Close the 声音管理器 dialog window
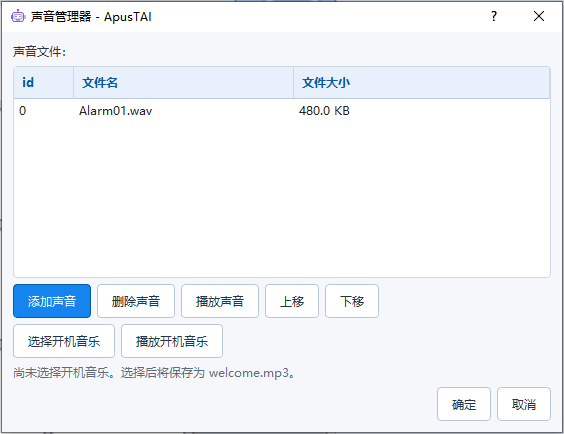The image size is (564, 434). pyautogui.click(x=538, y=16)
